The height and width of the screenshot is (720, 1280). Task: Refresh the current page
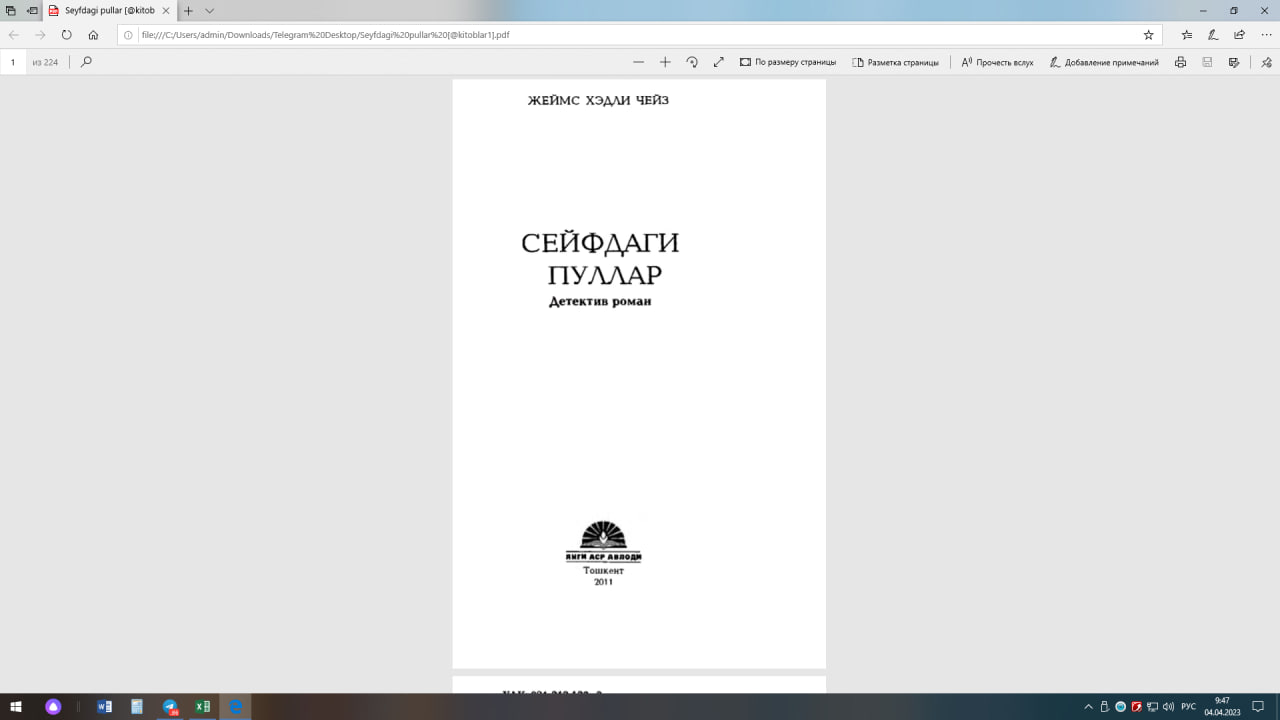click(66, 34)
